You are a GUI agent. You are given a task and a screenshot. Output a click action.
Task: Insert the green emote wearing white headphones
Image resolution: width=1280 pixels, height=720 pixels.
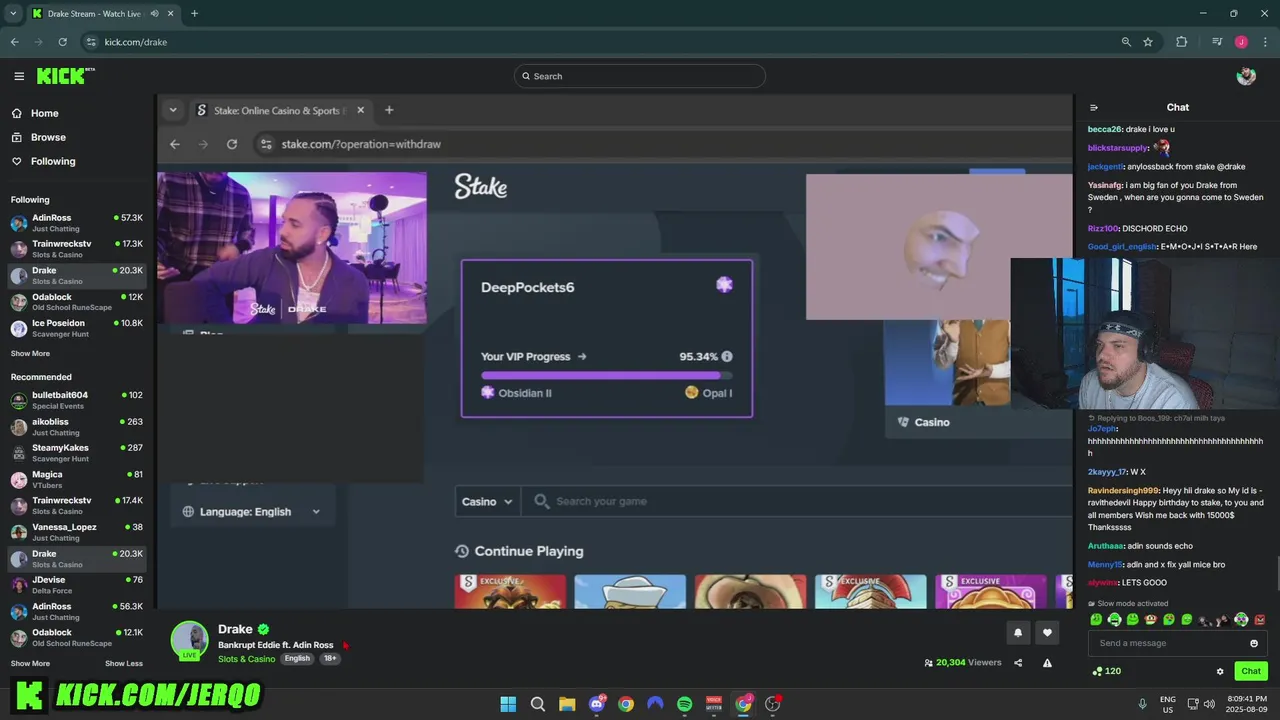(1114, 620)
